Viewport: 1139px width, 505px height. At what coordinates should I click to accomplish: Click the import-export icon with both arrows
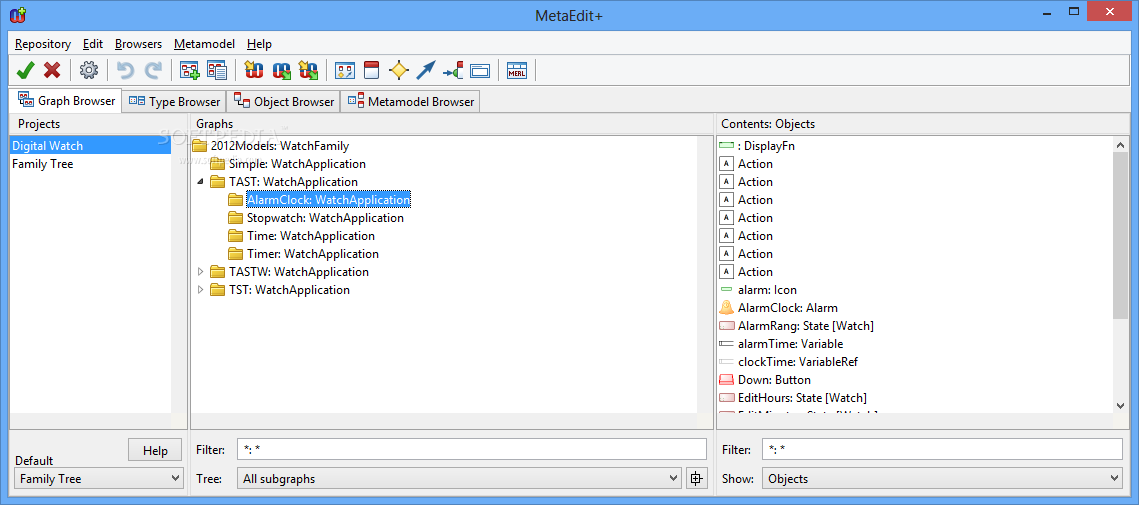pos(308,70)
